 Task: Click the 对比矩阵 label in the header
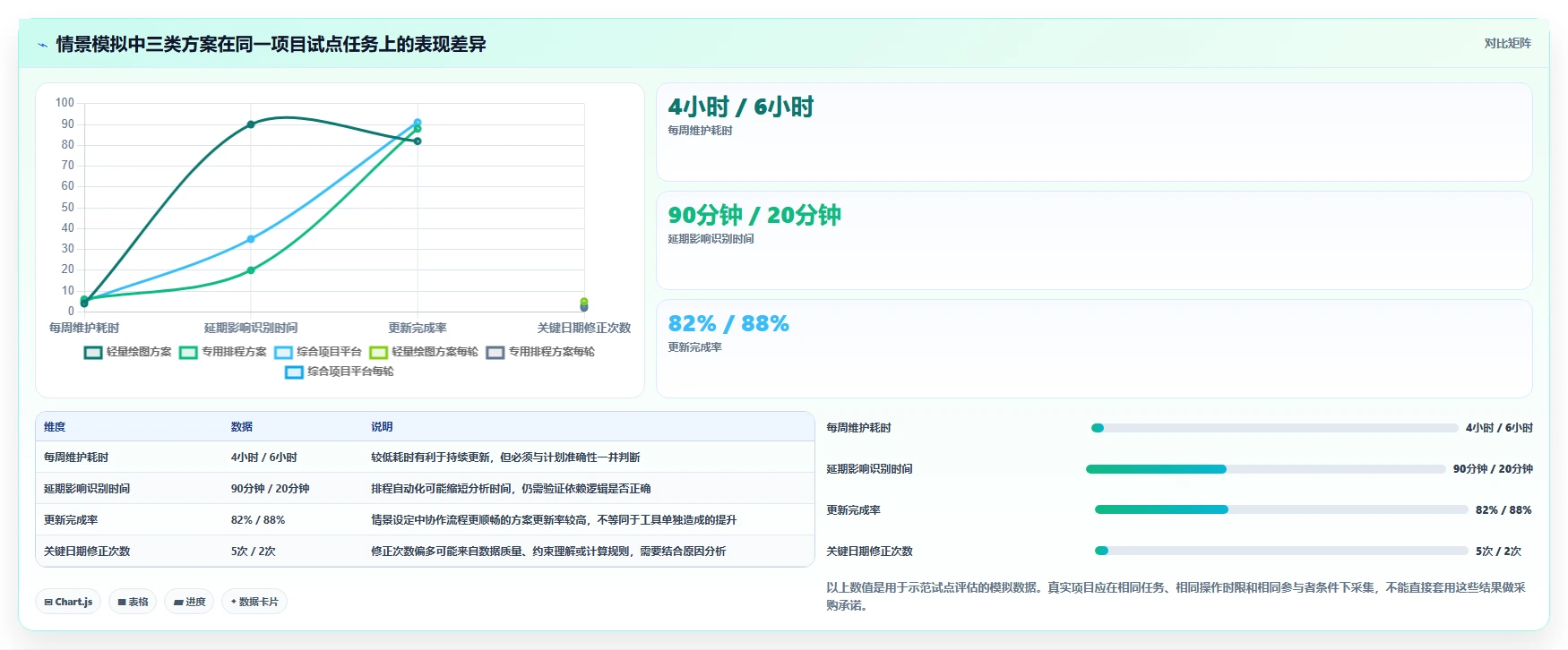coord(1507,43)
